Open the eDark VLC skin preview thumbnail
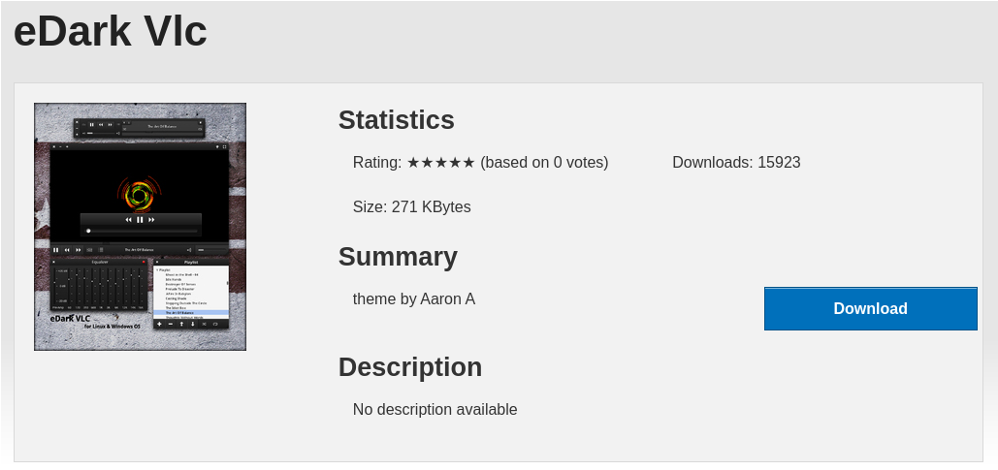The image size is (998, 470). (x=140, y=227)
